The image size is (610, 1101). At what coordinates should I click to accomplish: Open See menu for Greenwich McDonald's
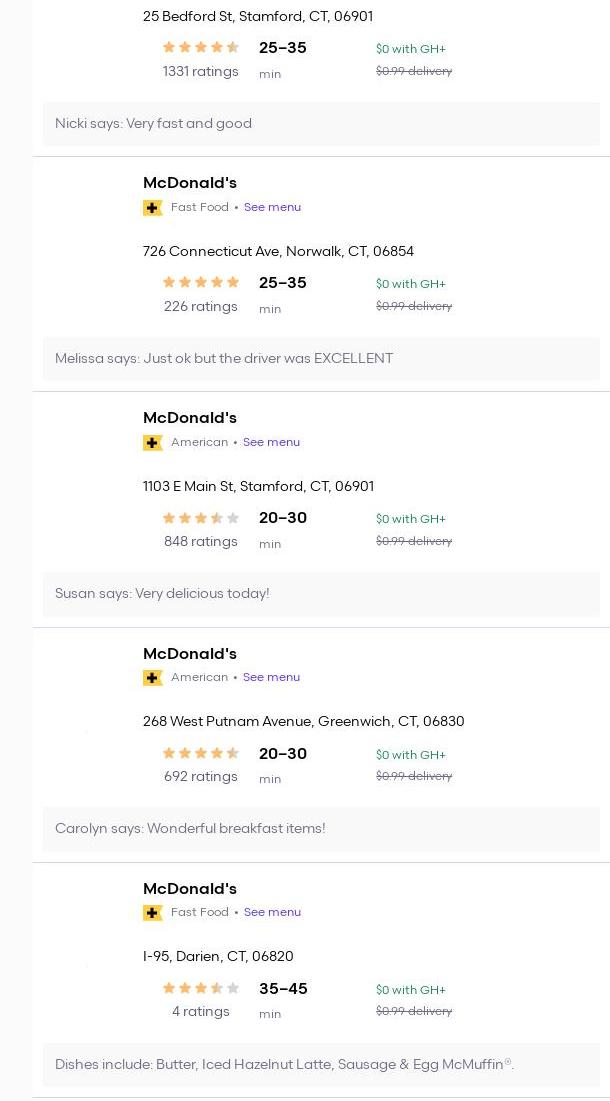[x=272, y=678]
